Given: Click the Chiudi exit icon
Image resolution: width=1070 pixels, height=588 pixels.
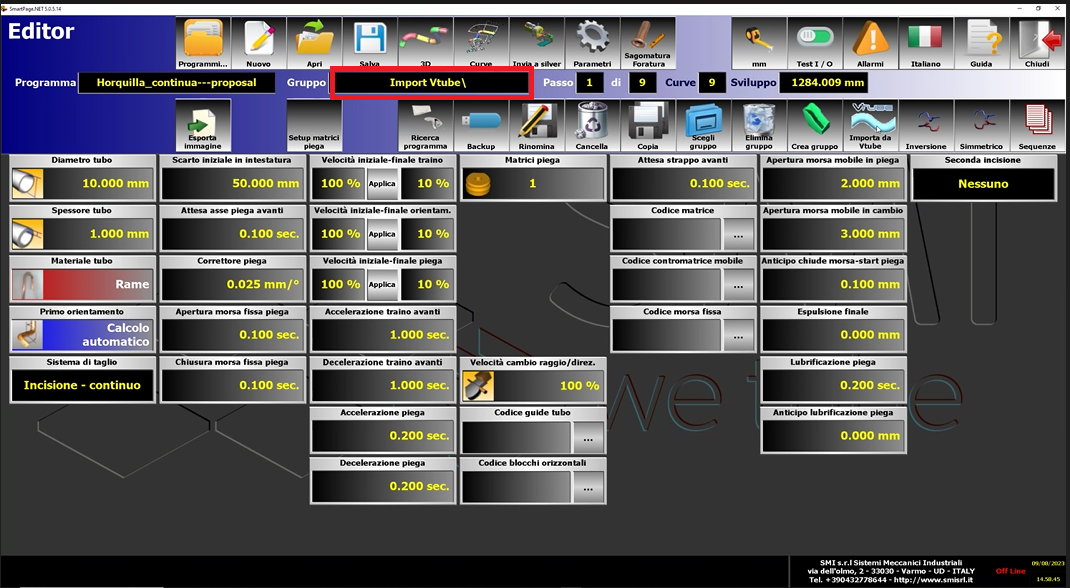Looking at the screenshot, I should click(x=1037, y=43).
